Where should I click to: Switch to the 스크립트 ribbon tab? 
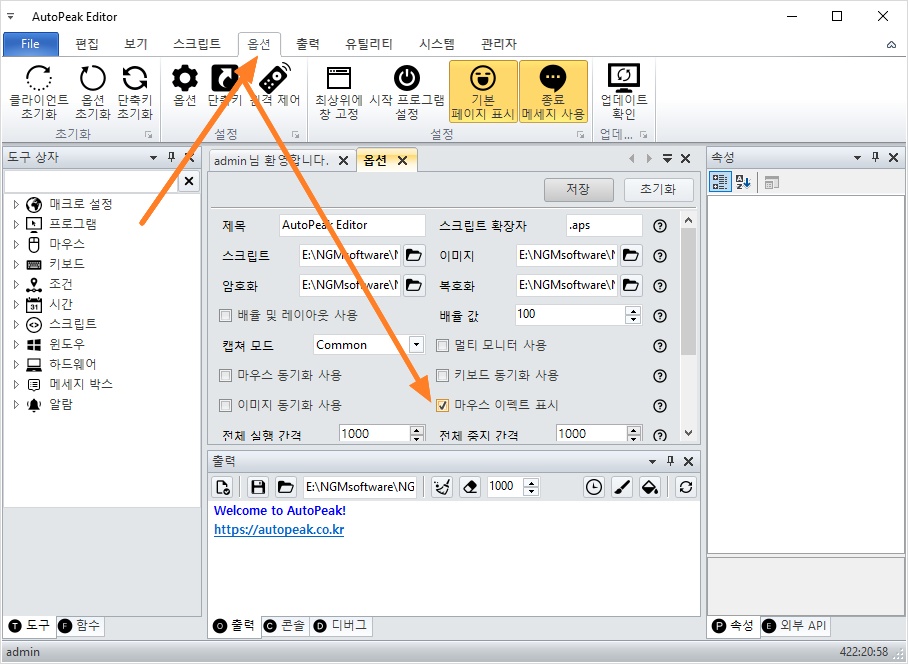[x=197, y=44]
